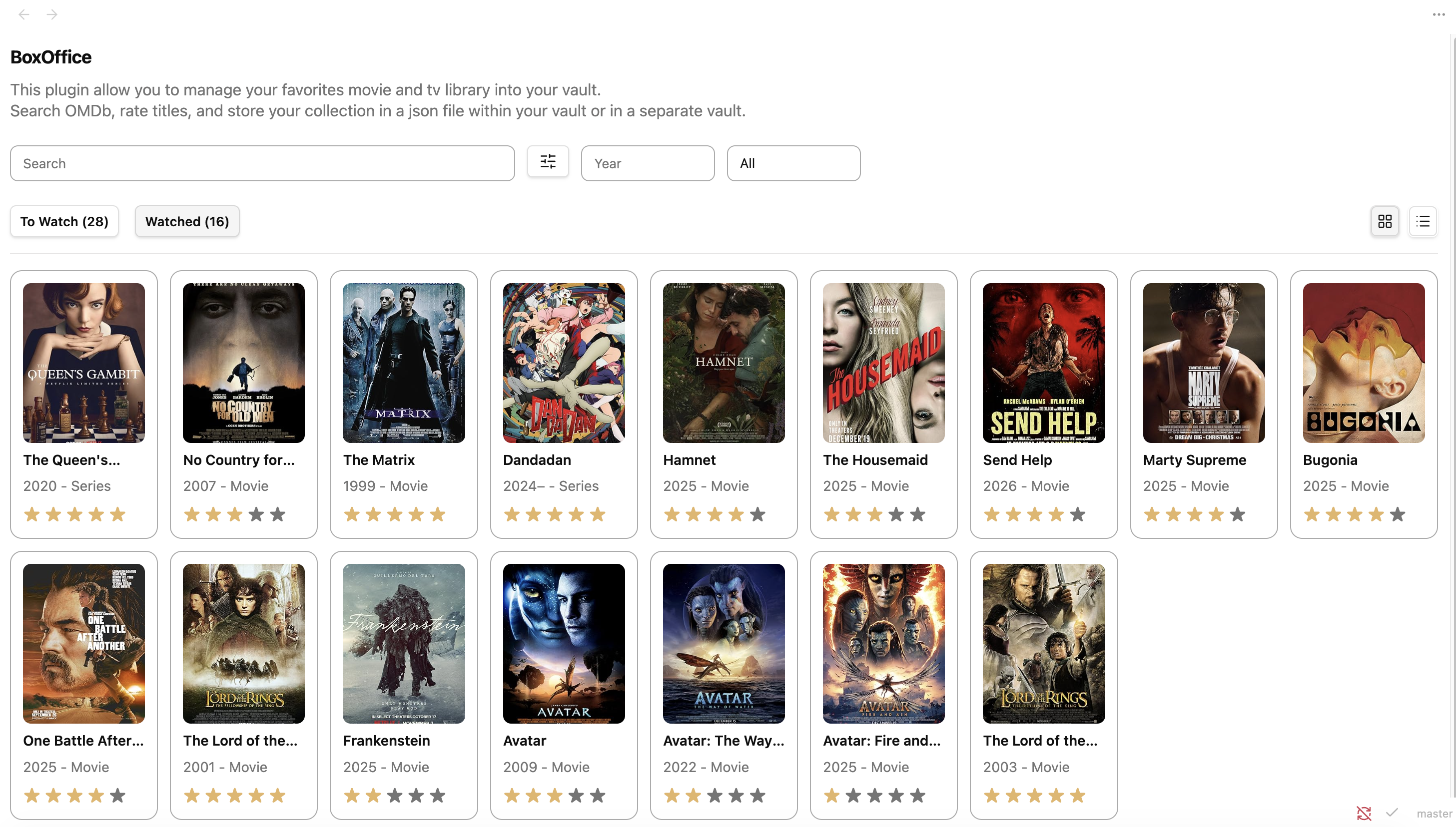Click the navigate back arrow
This screenshot has height=827, width=1456.
tap(24, 14)
